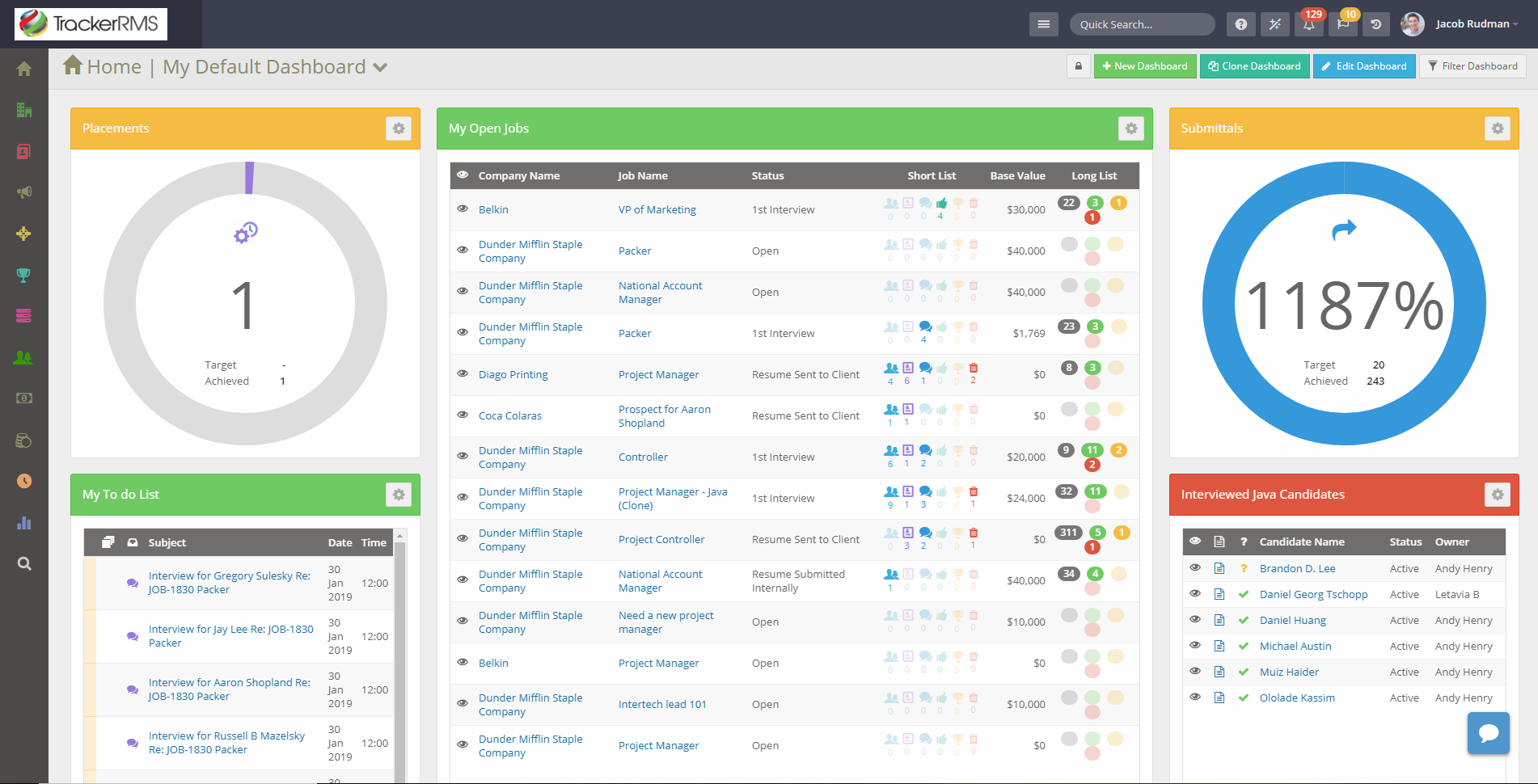Open the green people candidates icon in sidebar
The width and height of the screenshot is (1538, 784).
[x=24, y=357]
